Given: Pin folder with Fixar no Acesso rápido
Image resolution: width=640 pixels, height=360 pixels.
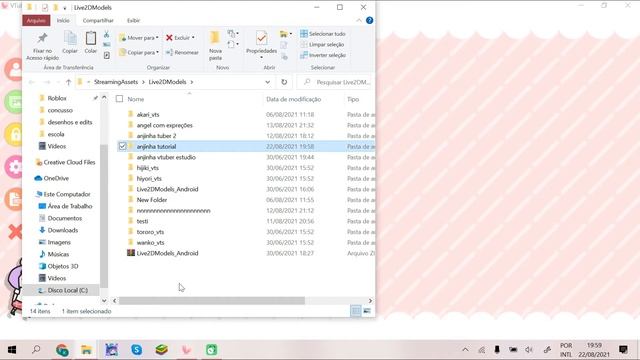Looking at the screenshot, I should point(42,47).
